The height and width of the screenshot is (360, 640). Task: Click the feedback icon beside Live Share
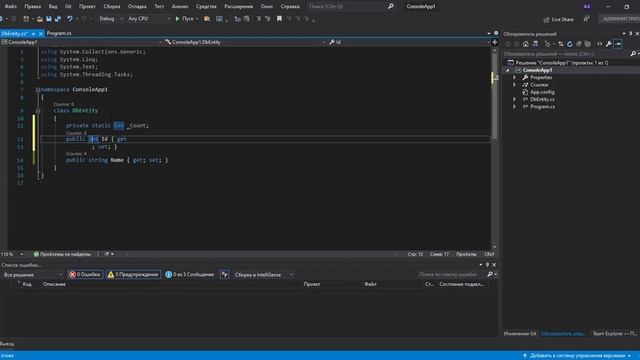click(x=587, y=19)
